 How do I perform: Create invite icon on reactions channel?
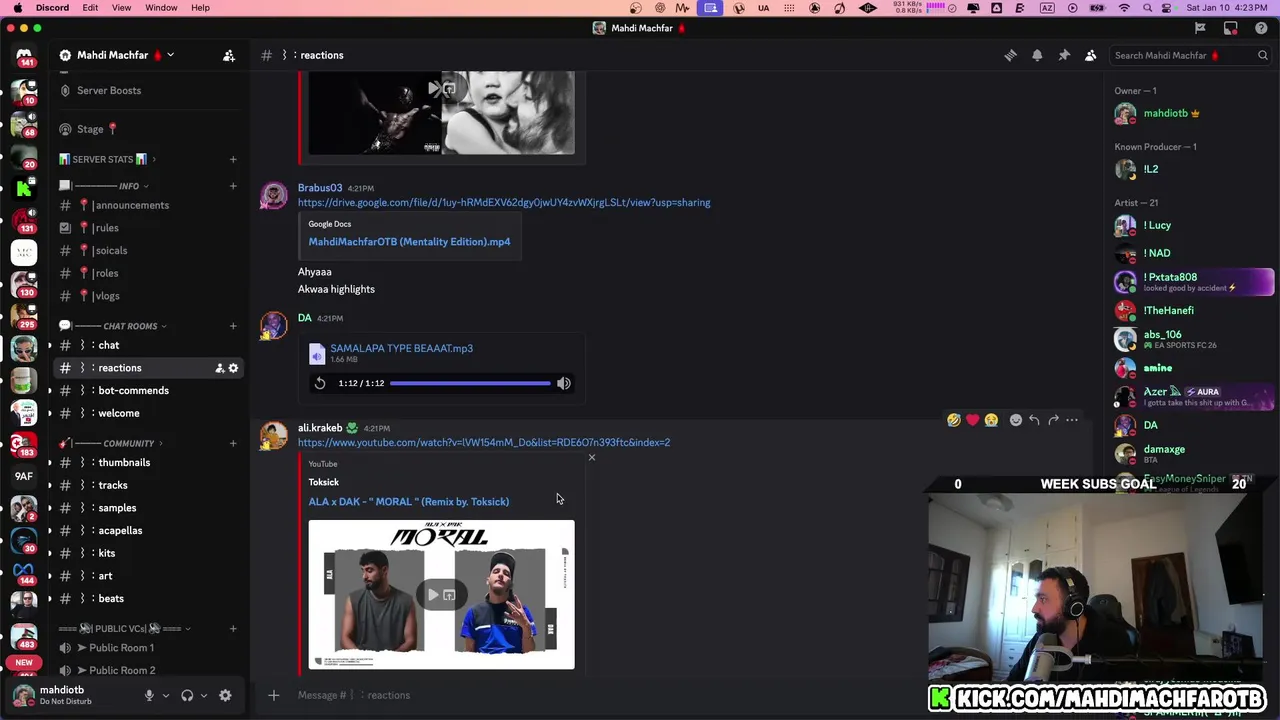pyautogui.click(x=219, y=368)
